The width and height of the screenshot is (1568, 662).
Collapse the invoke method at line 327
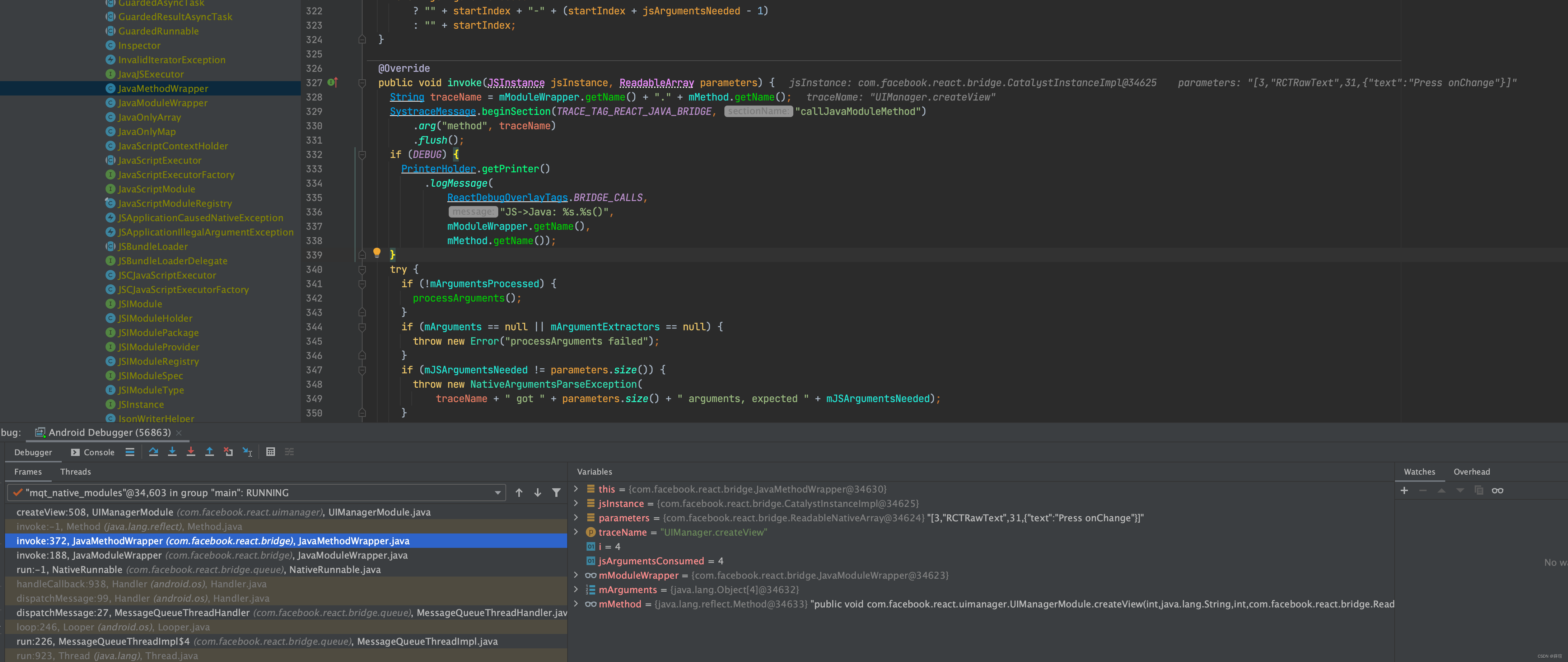click(362, 83)
